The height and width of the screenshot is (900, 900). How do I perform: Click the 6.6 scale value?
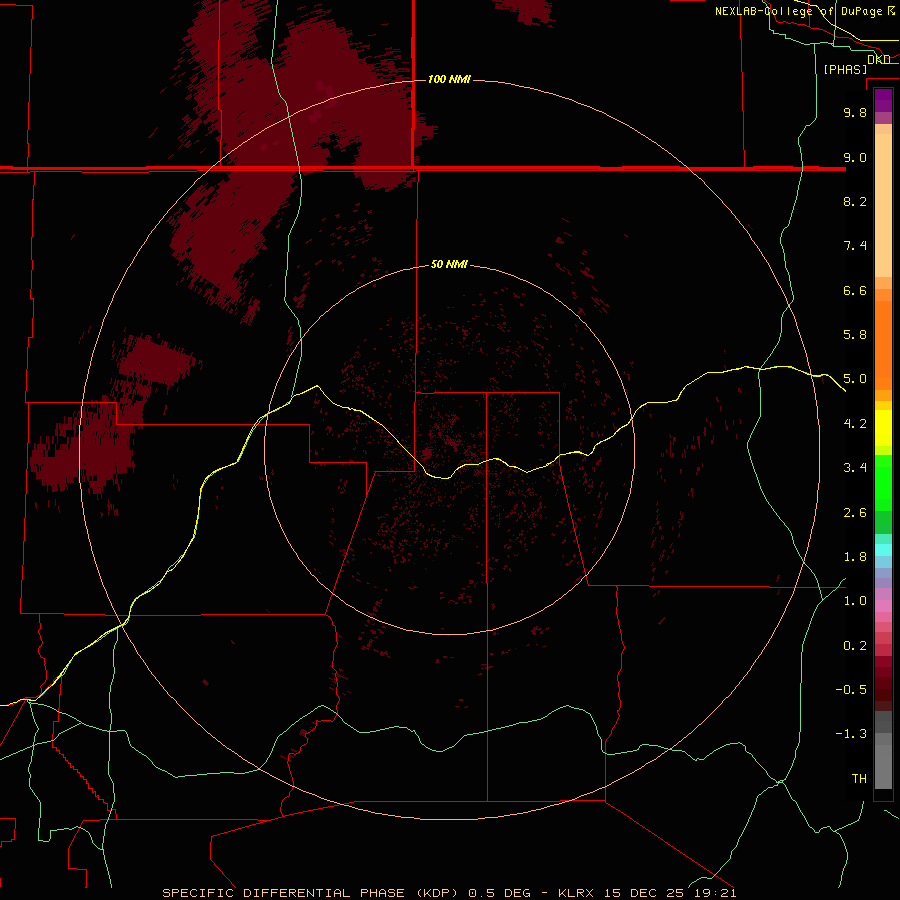855,290
